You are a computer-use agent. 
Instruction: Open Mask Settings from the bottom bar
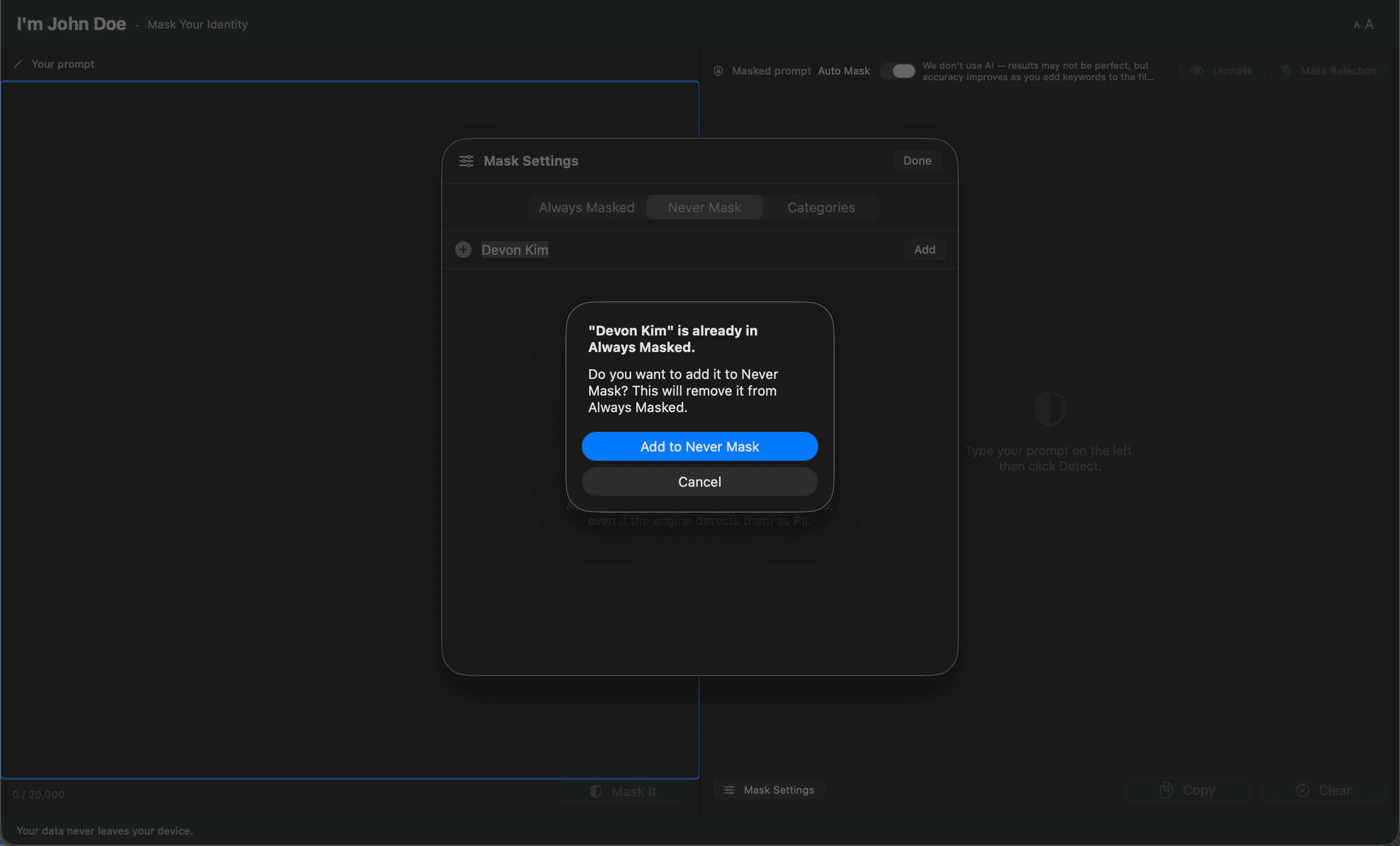point(768,790)
